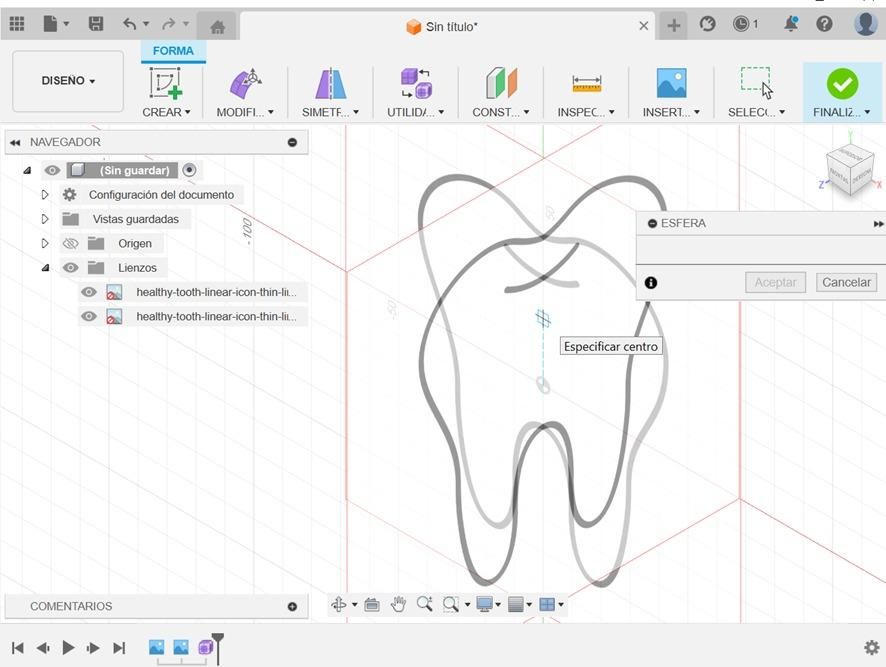The height and width of the screenshot is (667, 886).
Task: Switch to the FORMA tab
Action: click(173, 51)
